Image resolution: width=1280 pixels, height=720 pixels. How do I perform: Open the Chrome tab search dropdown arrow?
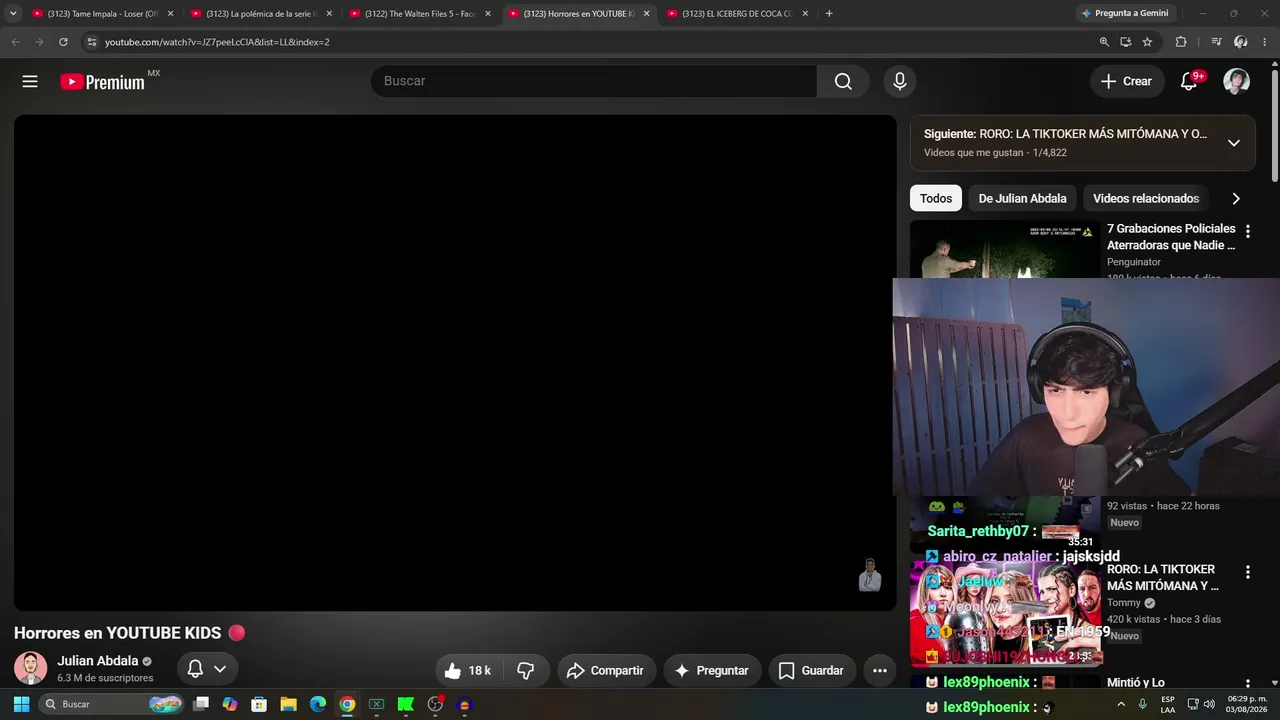coord(13,14)
